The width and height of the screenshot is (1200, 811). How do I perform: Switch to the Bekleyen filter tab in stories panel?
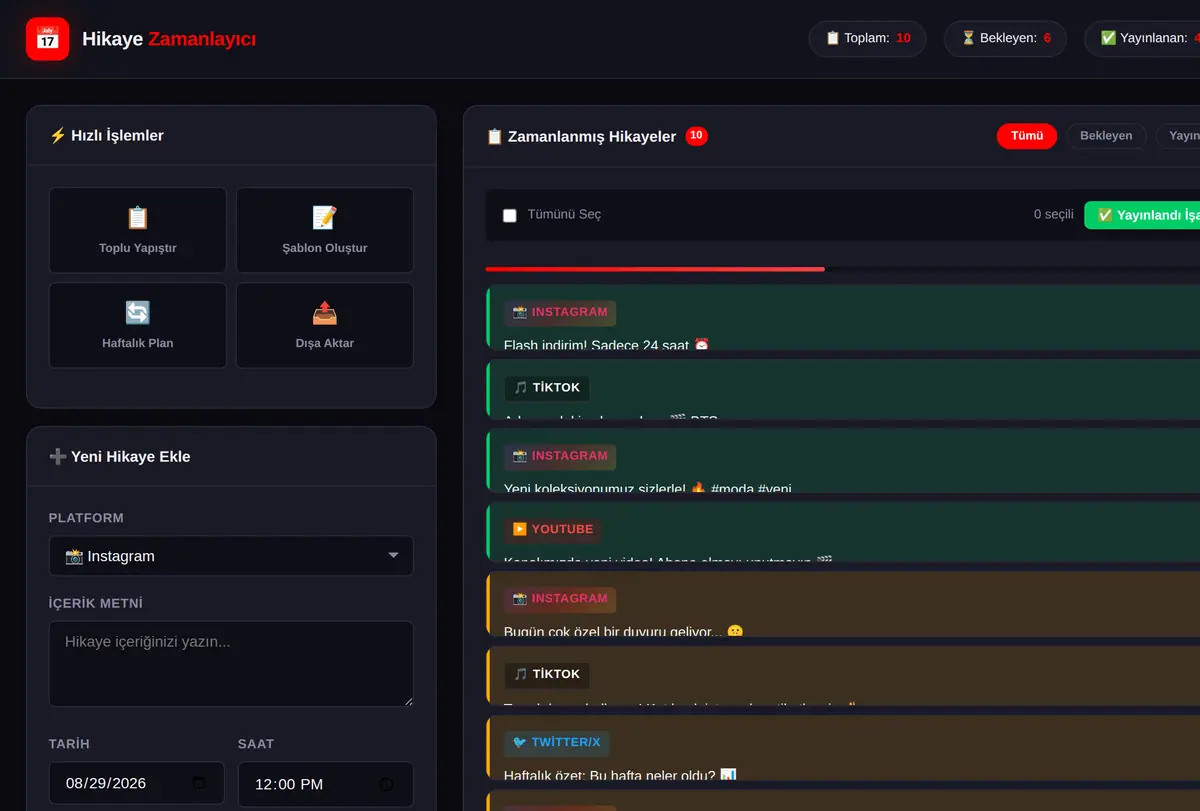point(1106,136)
